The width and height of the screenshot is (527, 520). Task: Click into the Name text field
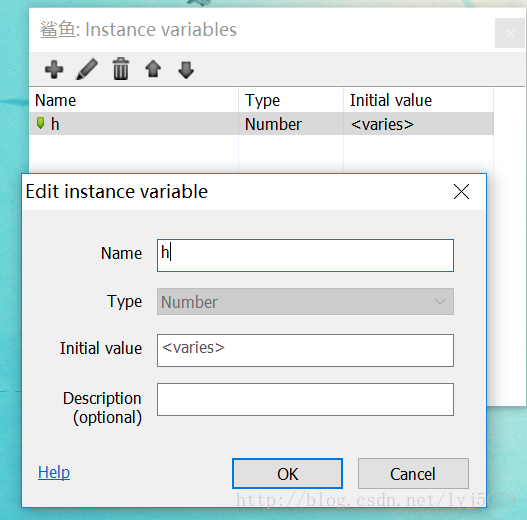click(305, 255)
